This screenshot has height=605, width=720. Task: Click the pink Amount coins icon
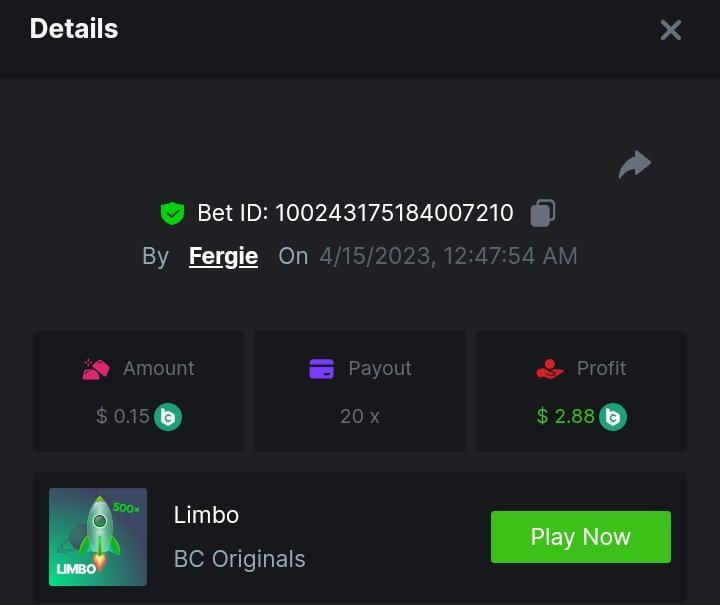[x=96, y=369]
